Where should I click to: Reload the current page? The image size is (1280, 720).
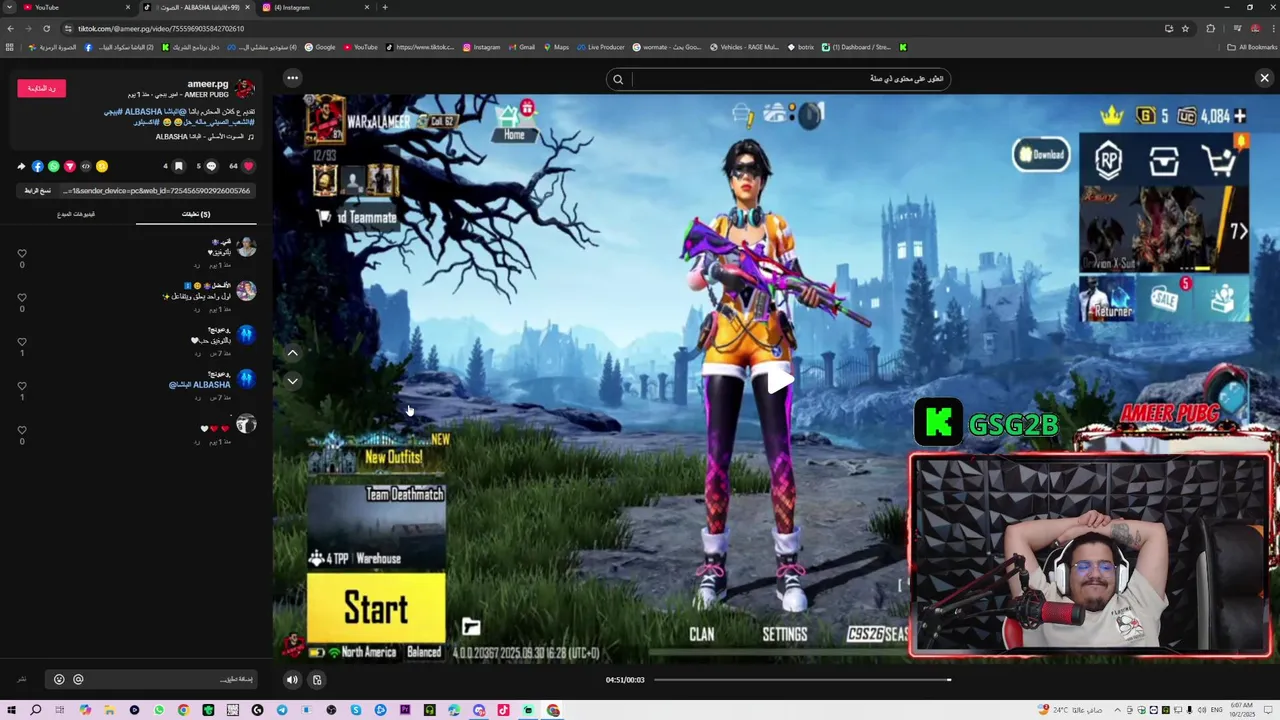tap(46, 28)
